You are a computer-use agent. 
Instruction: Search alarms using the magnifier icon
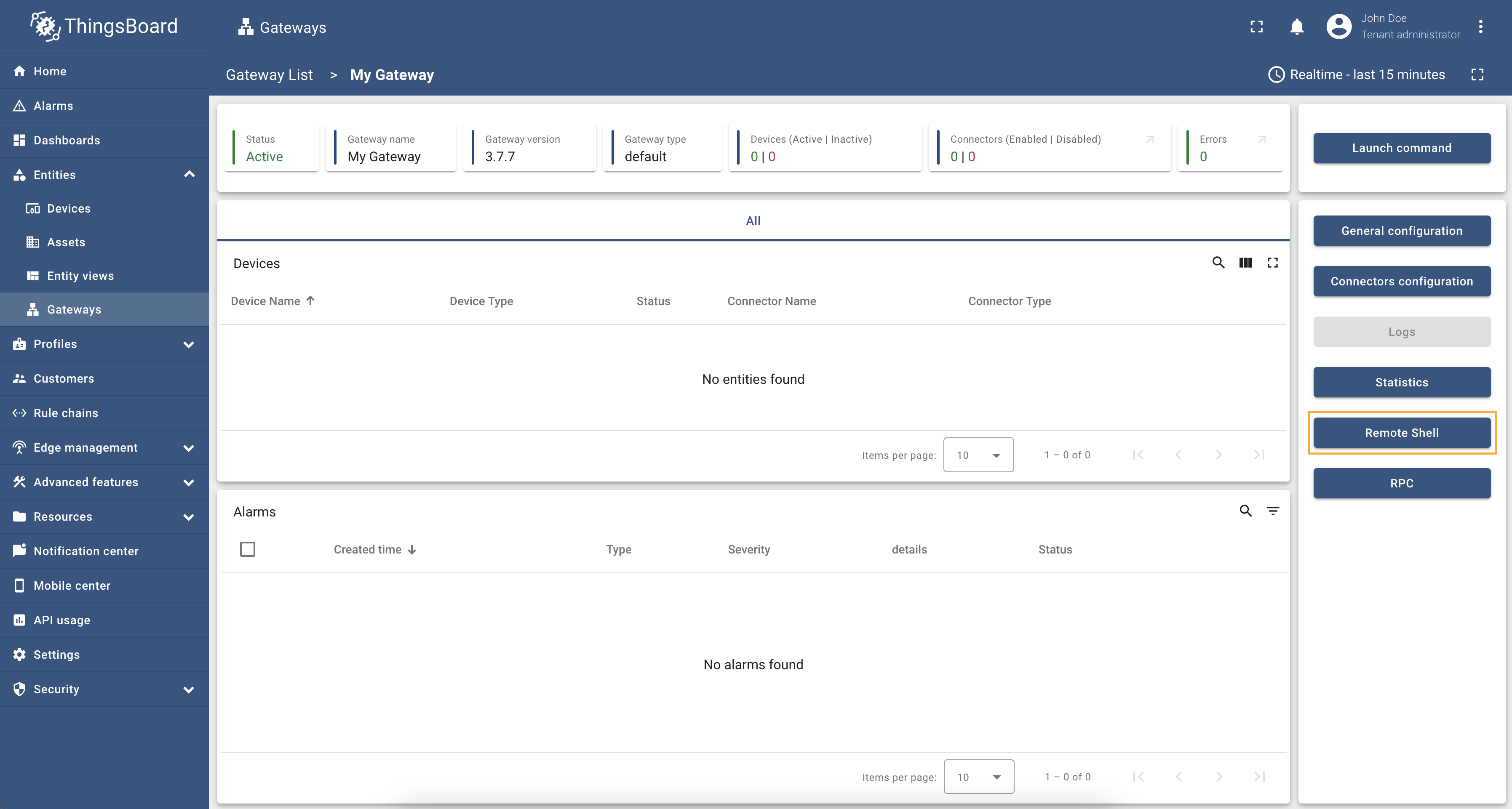tap(1245, 511)
